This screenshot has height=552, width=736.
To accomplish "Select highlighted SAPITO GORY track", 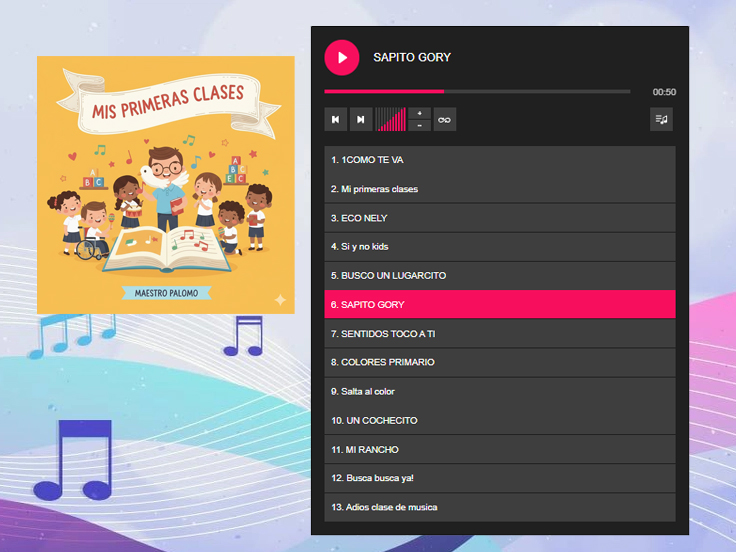I will point(500,304).
